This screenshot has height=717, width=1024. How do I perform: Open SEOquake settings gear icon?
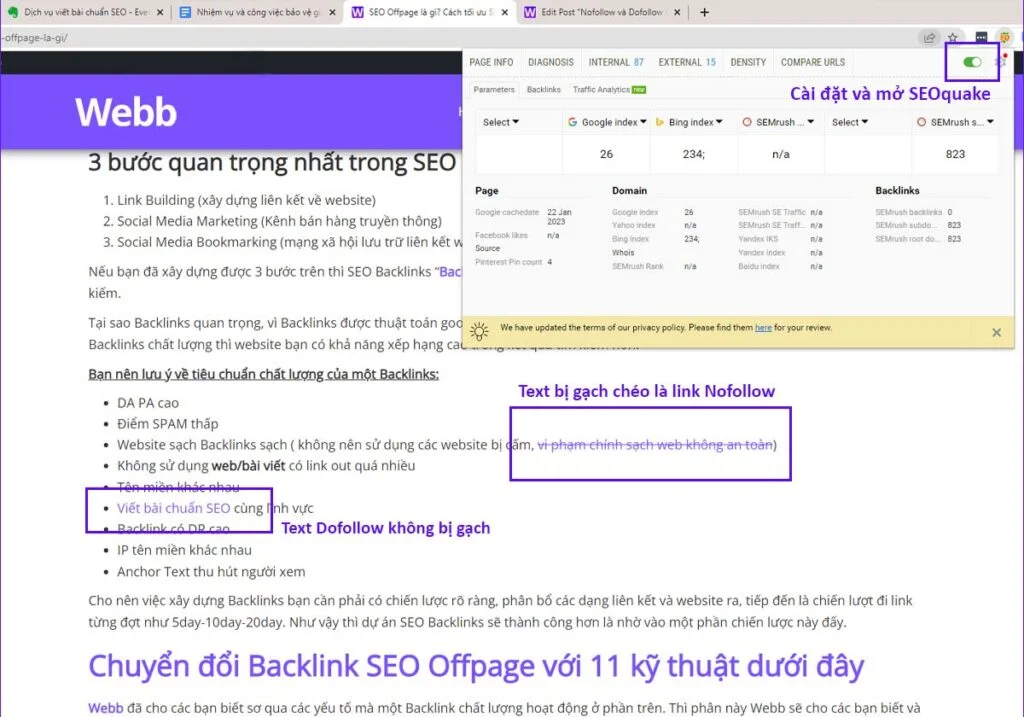coord(1002,61)
